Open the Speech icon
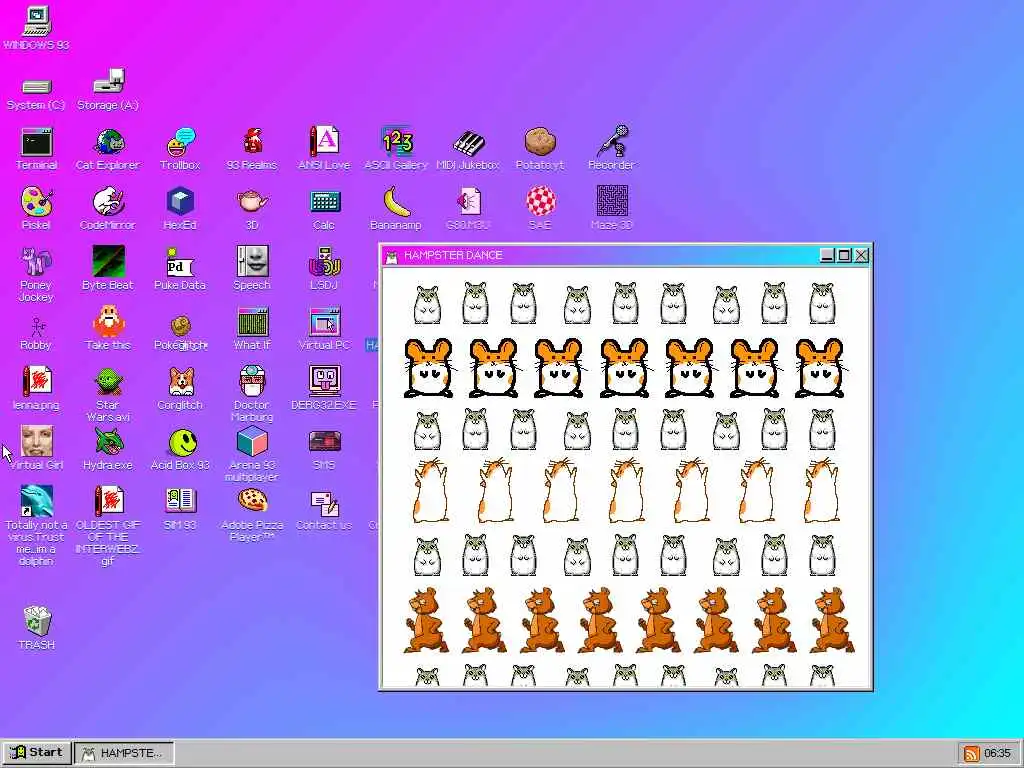1024x768 pixels. [x=252, y=262]
